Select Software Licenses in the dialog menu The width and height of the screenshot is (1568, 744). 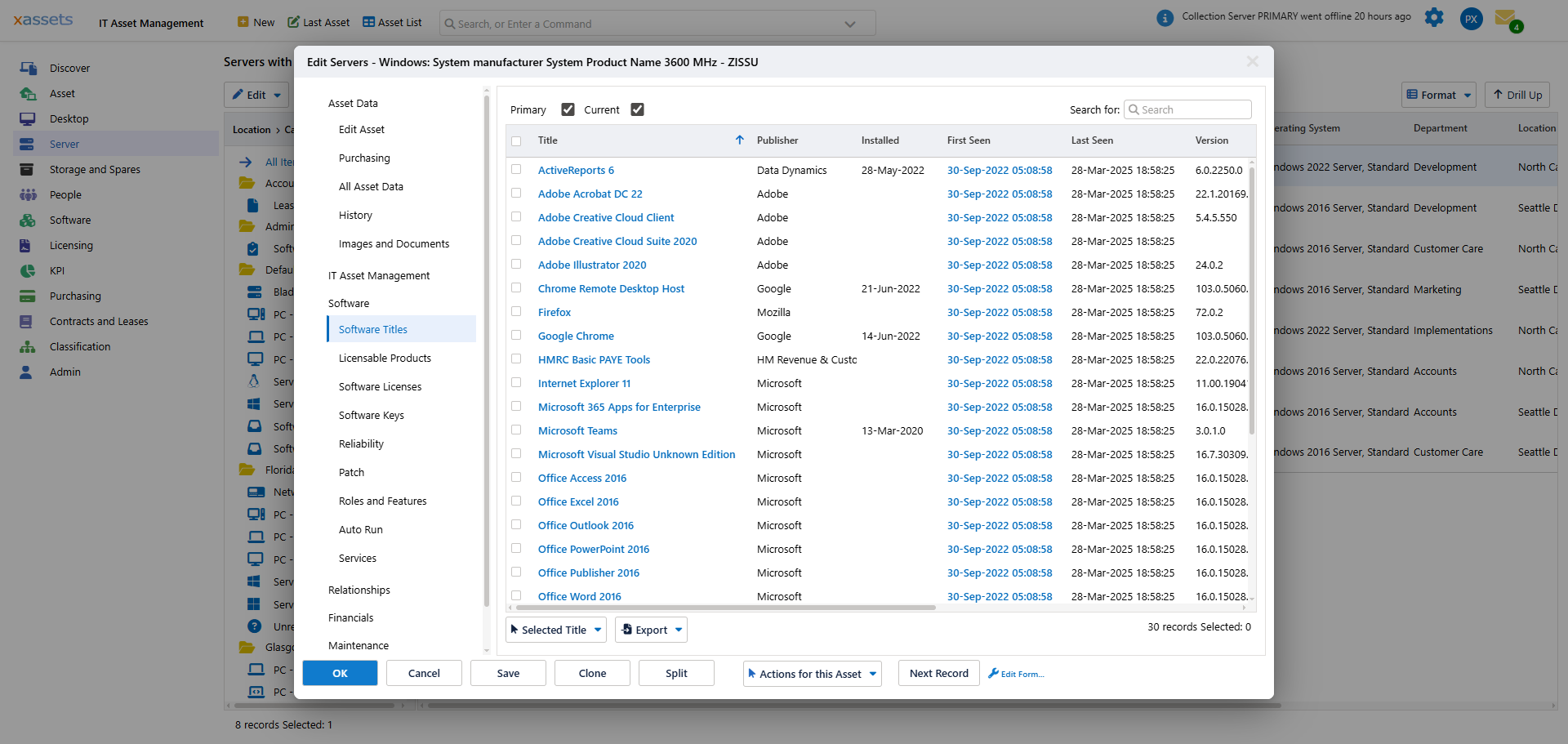tap(380, 386)
